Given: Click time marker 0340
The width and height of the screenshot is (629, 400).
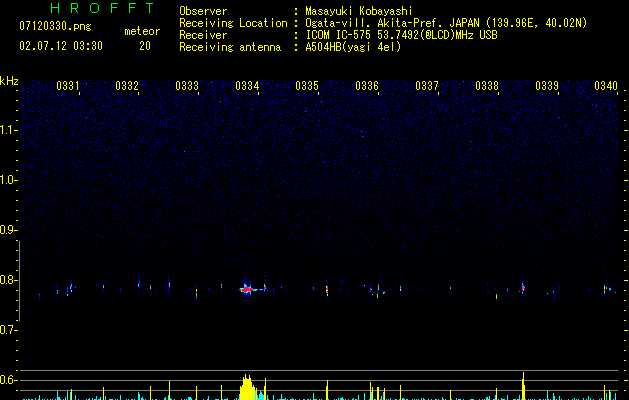Looking at the screenshot, I should click(606, 85).
